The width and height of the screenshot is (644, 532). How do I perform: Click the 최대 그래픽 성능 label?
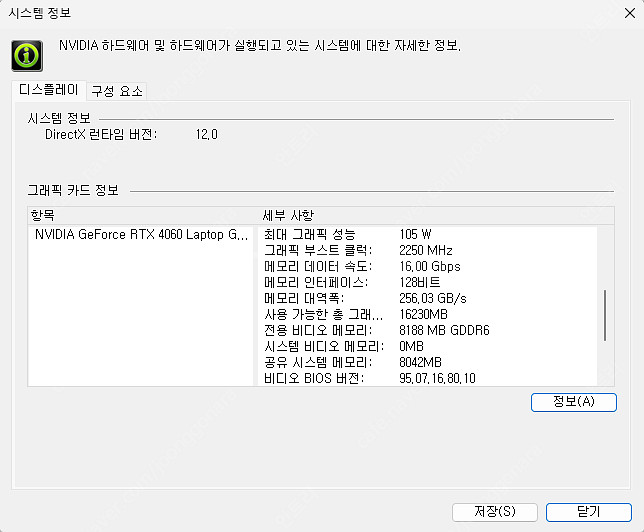(x=310, y=235)
